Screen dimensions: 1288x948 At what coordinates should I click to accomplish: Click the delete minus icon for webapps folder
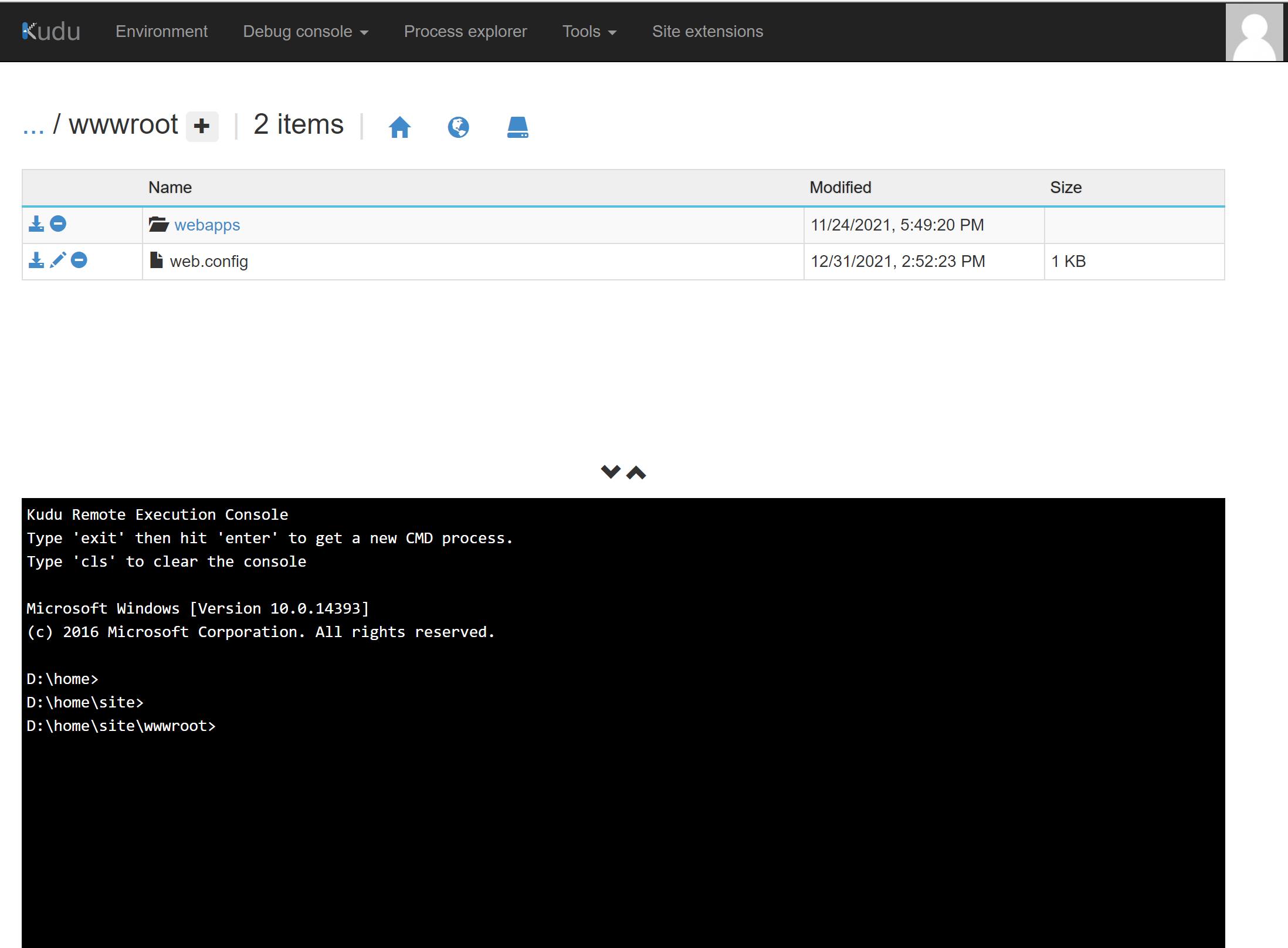pyautogui.click(x=58, y=224)
